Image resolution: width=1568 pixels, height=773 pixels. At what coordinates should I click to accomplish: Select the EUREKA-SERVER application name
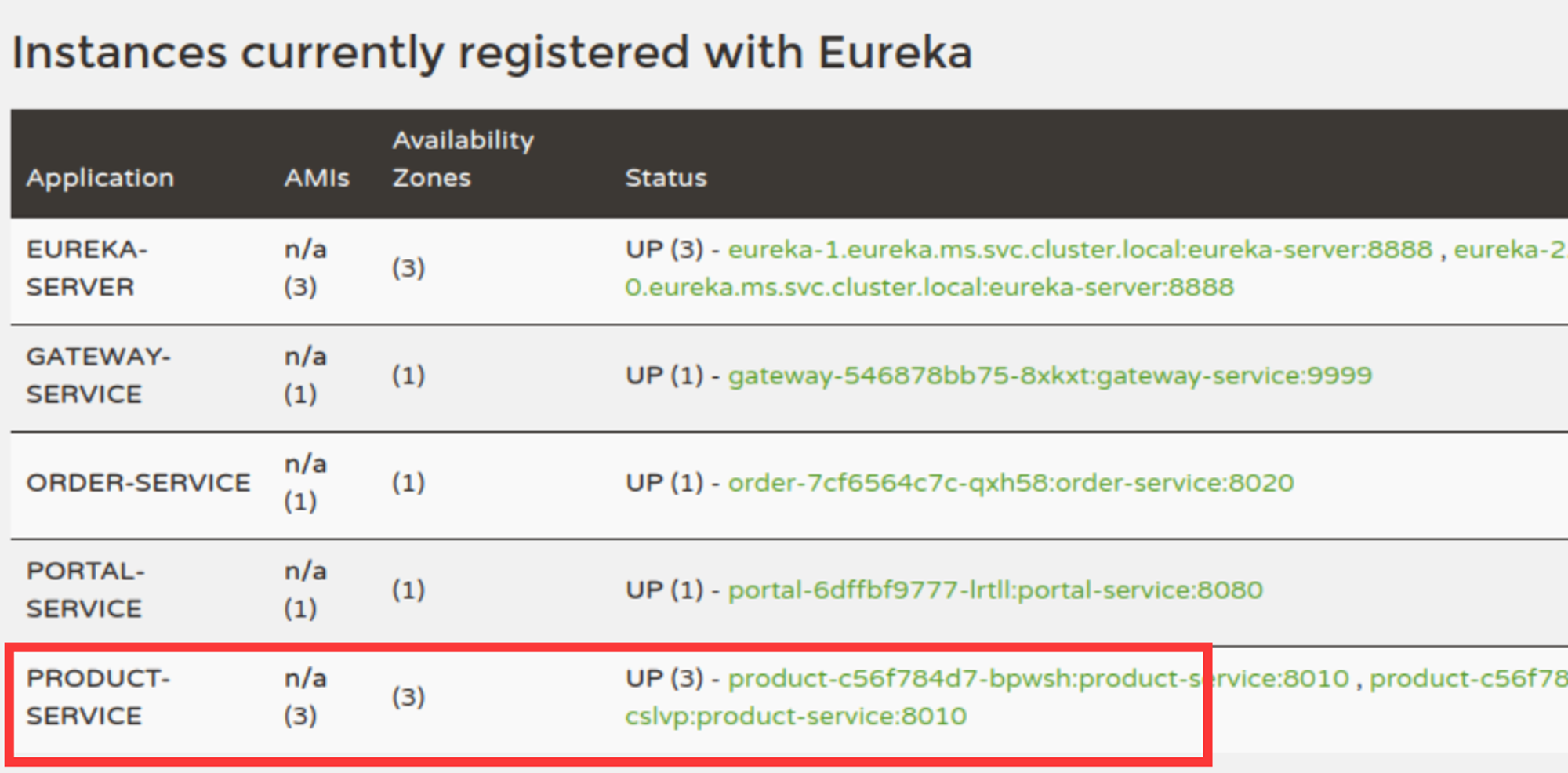click(86, 268)
